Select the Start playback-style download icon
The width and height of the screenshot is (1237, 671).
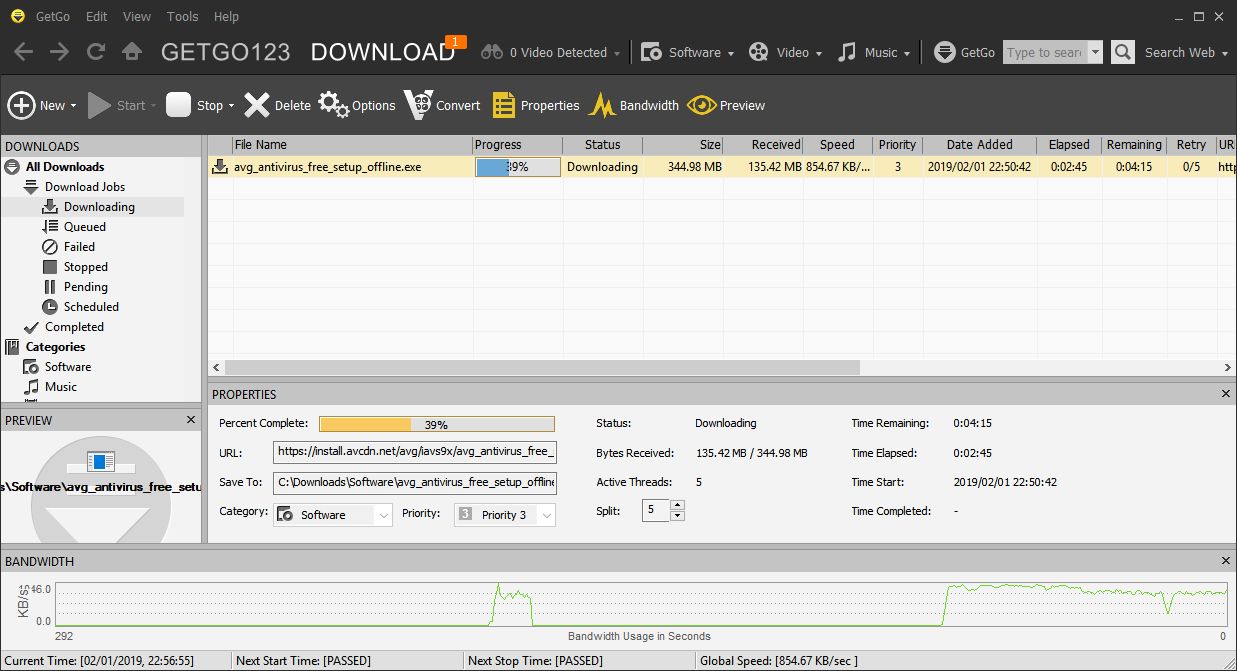[98, 104]
